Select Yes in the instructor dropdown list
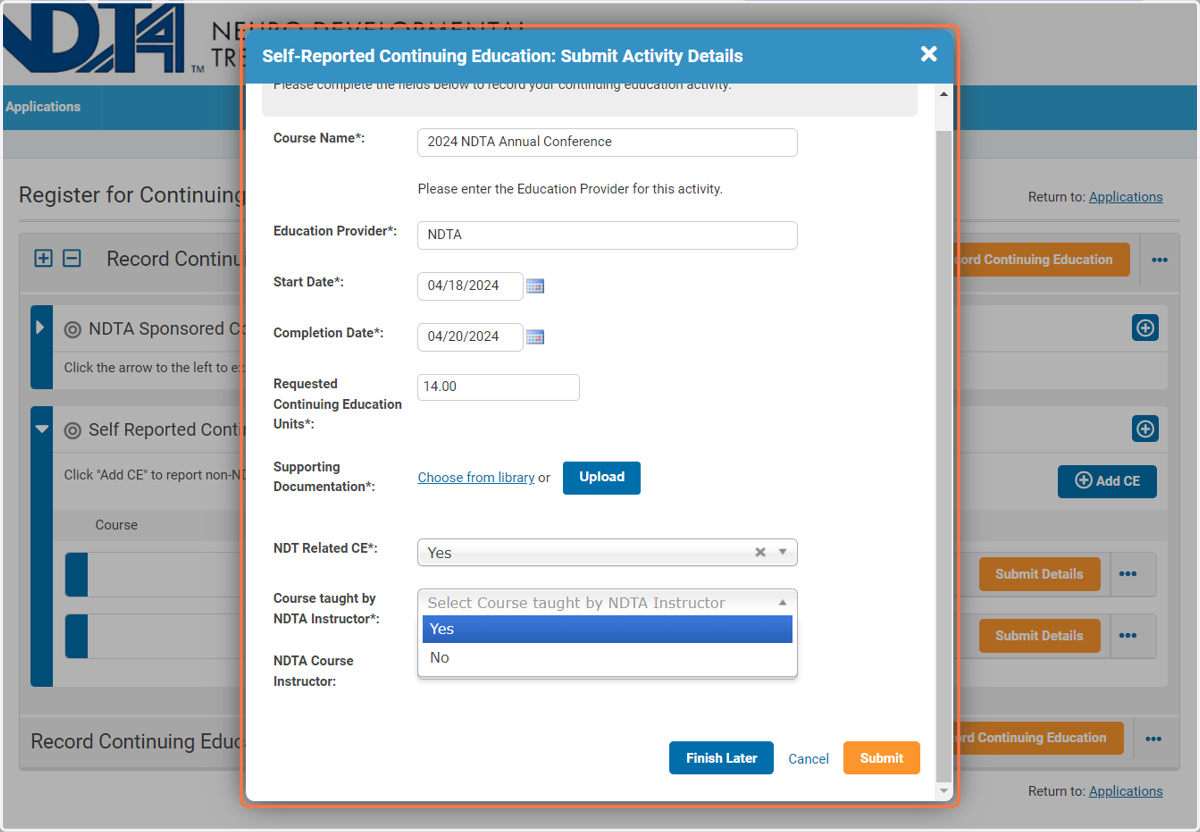 pos(607,629)
